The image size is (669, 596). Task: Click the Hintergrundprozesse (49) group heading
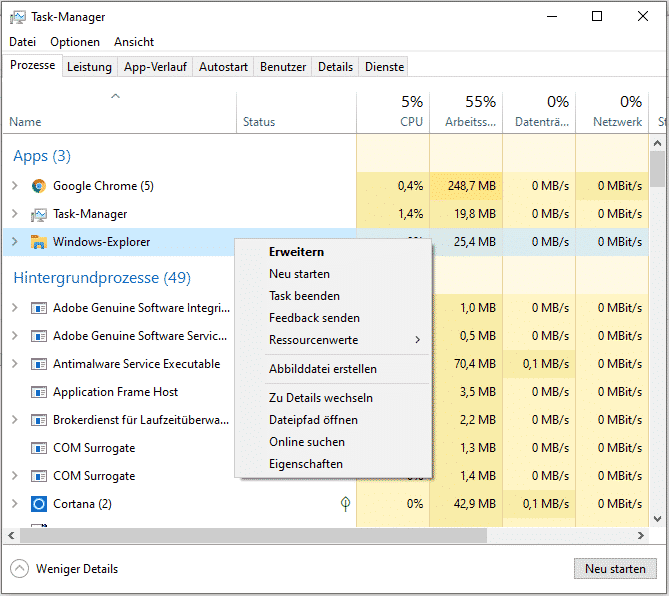click(x=102, y=278)
